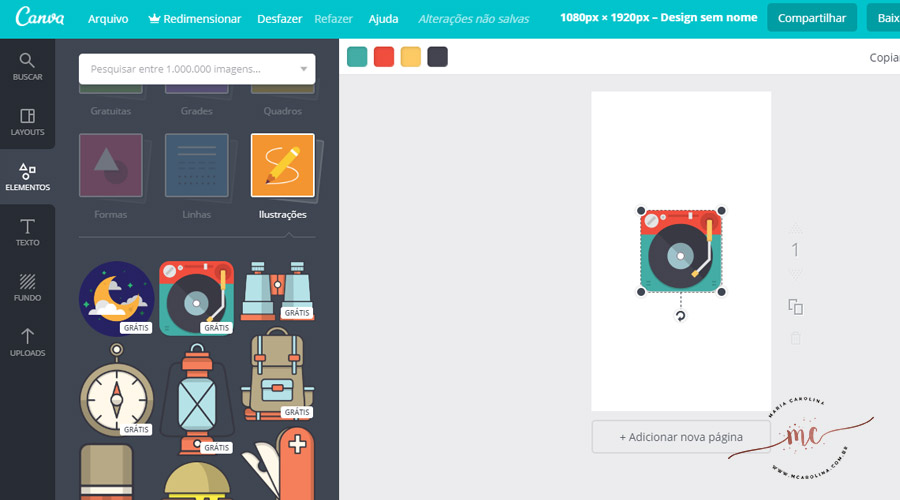Click the Redimensionar option
This screenshot has height=500, width=900.
tap(195, 19)
